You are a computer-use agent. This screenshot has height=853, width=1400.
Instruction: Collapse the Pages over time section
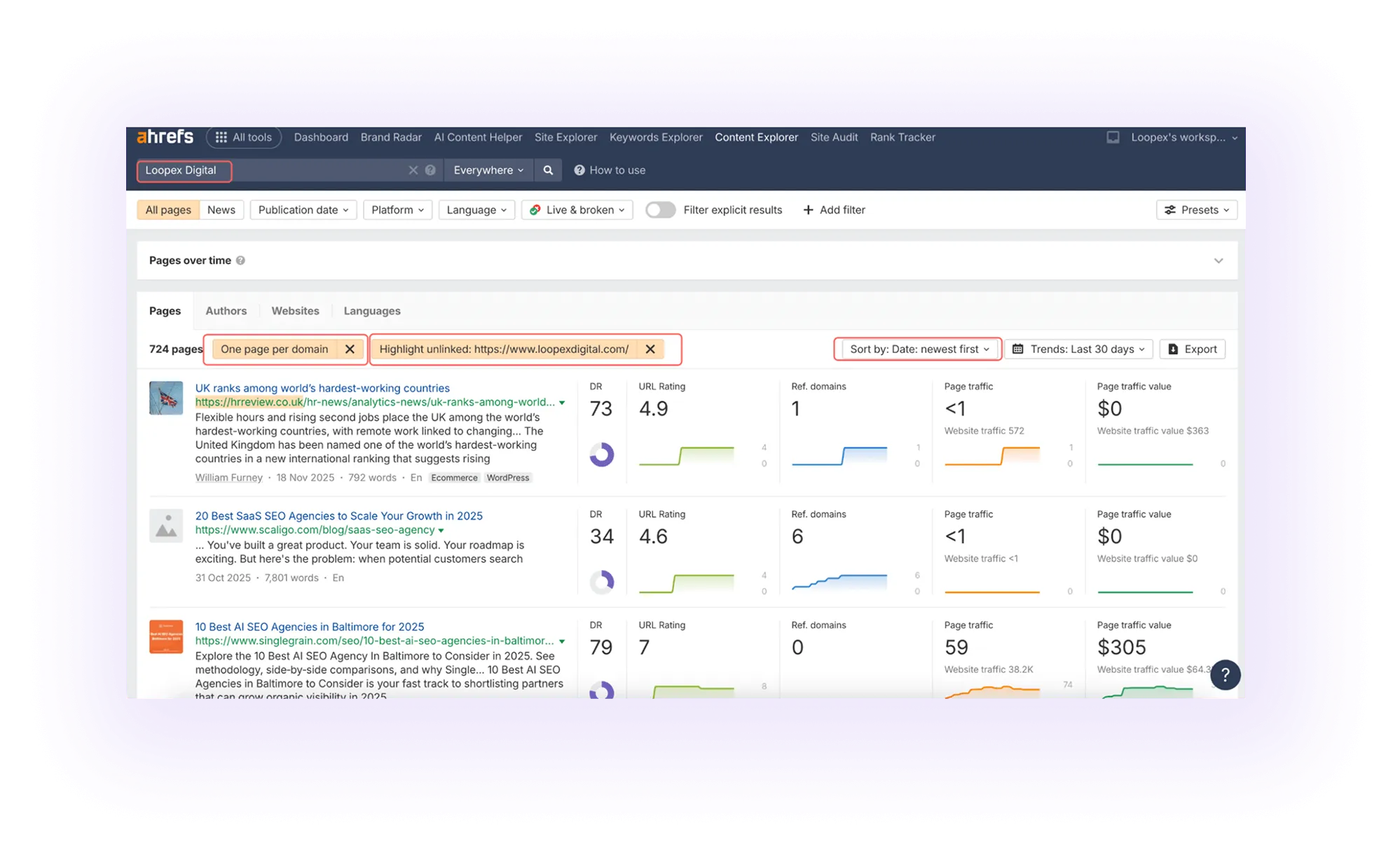pos(1219,260)
